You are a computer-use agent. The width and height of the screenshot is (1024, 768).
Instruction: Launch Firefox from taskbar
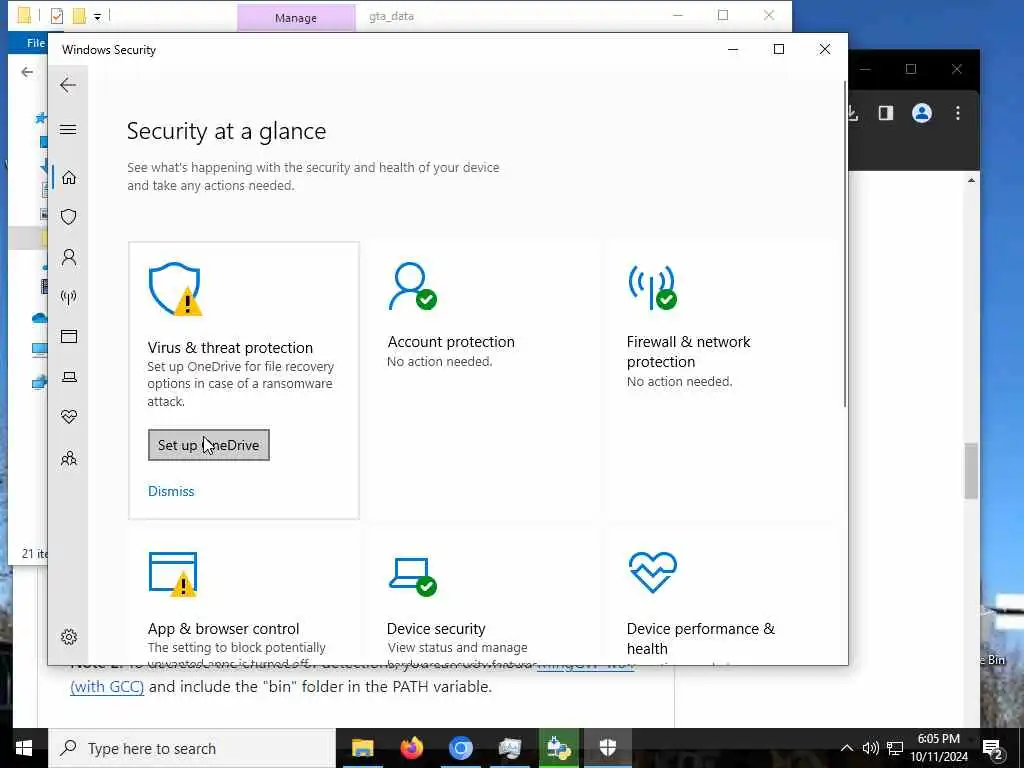[411, 748]
